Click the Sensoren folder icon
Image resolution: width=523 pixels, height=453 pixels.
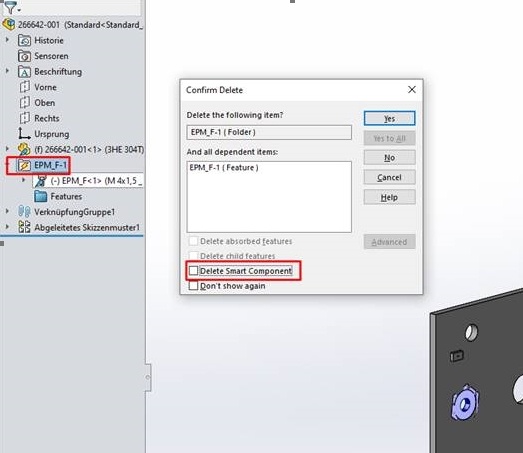point(24,56)
